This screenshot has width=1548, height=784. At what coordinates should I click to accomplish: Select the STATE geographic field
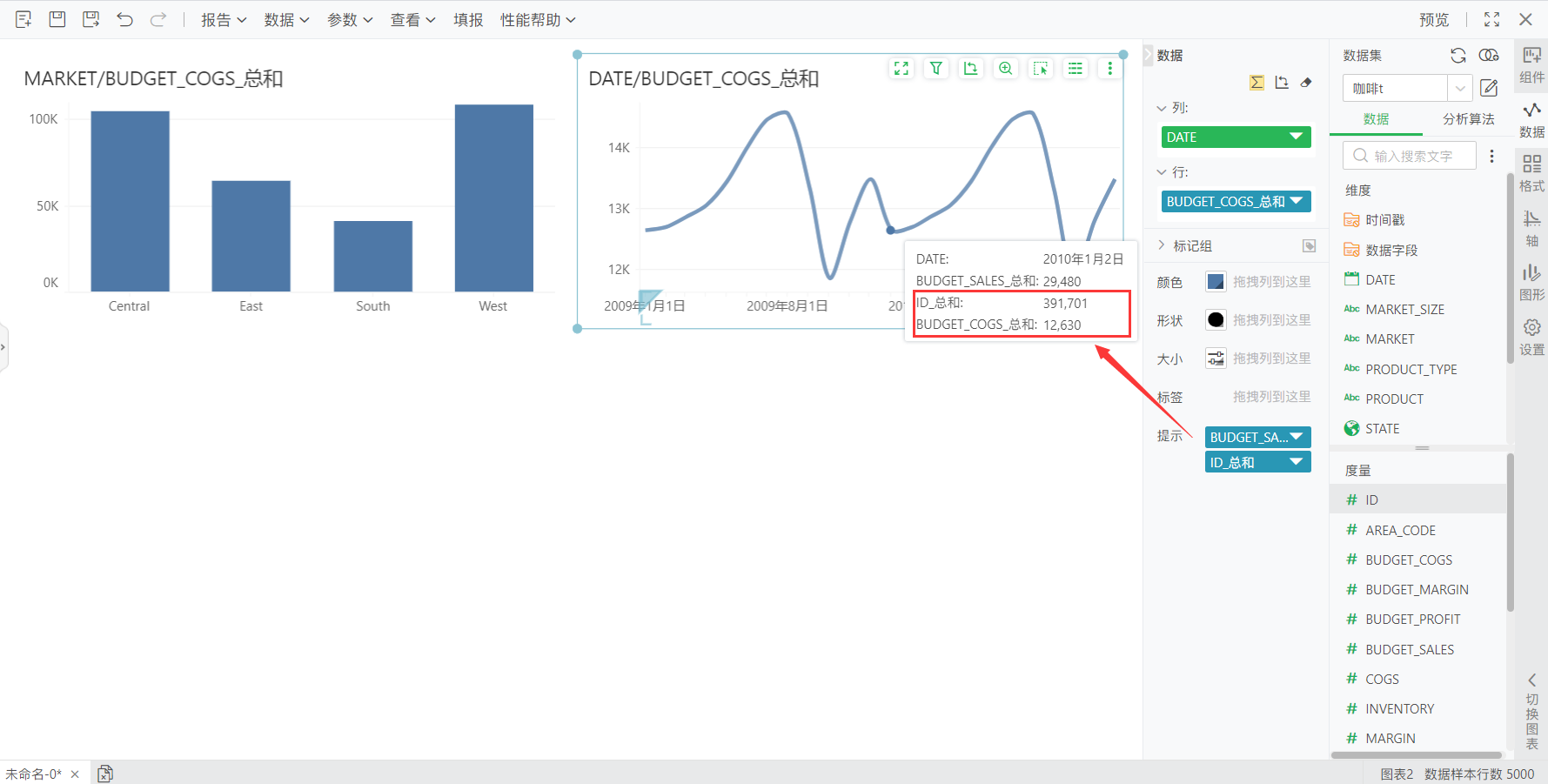pyautogui.click(x=1382, y=429)
